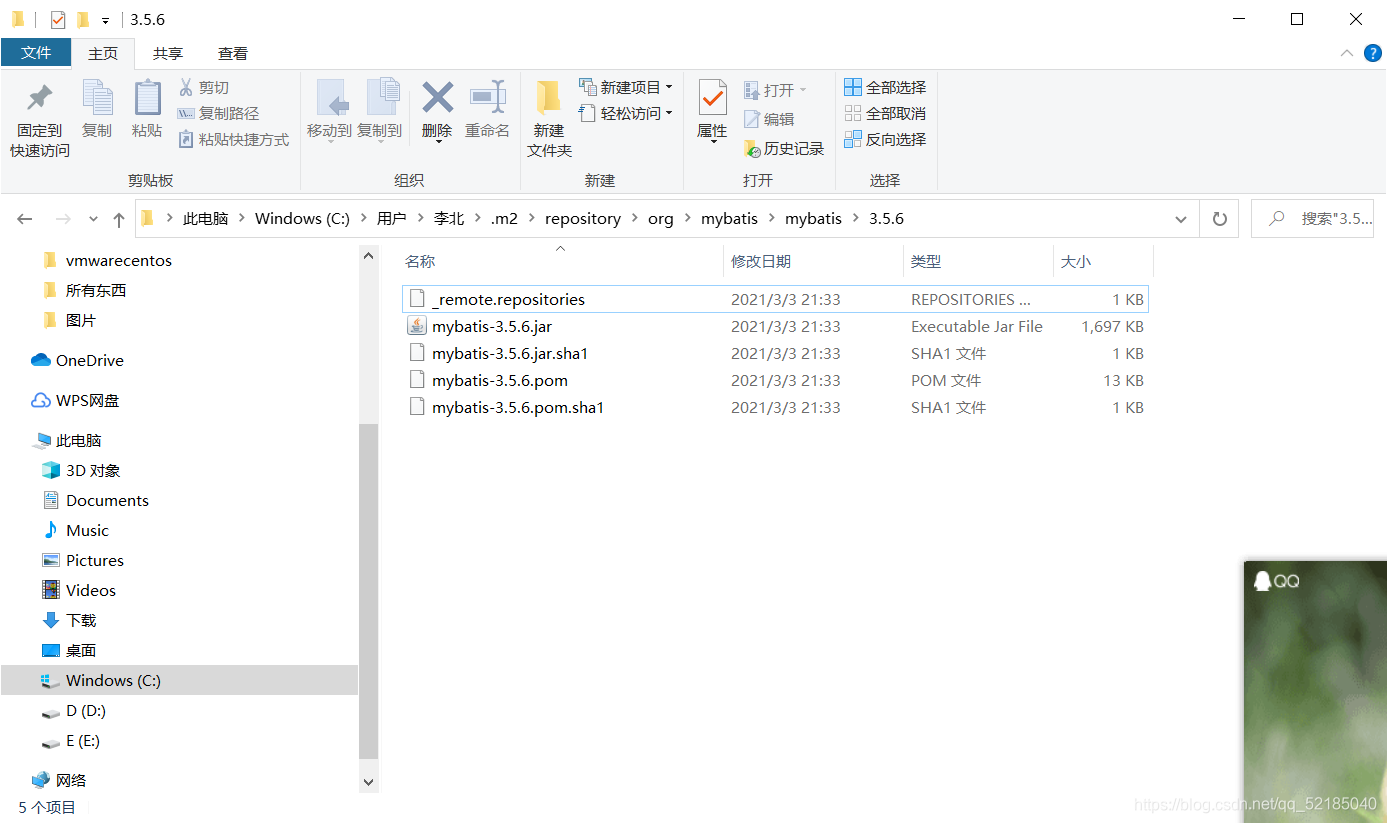Open the Recent locations dropdown arrow

pos(94,219)
